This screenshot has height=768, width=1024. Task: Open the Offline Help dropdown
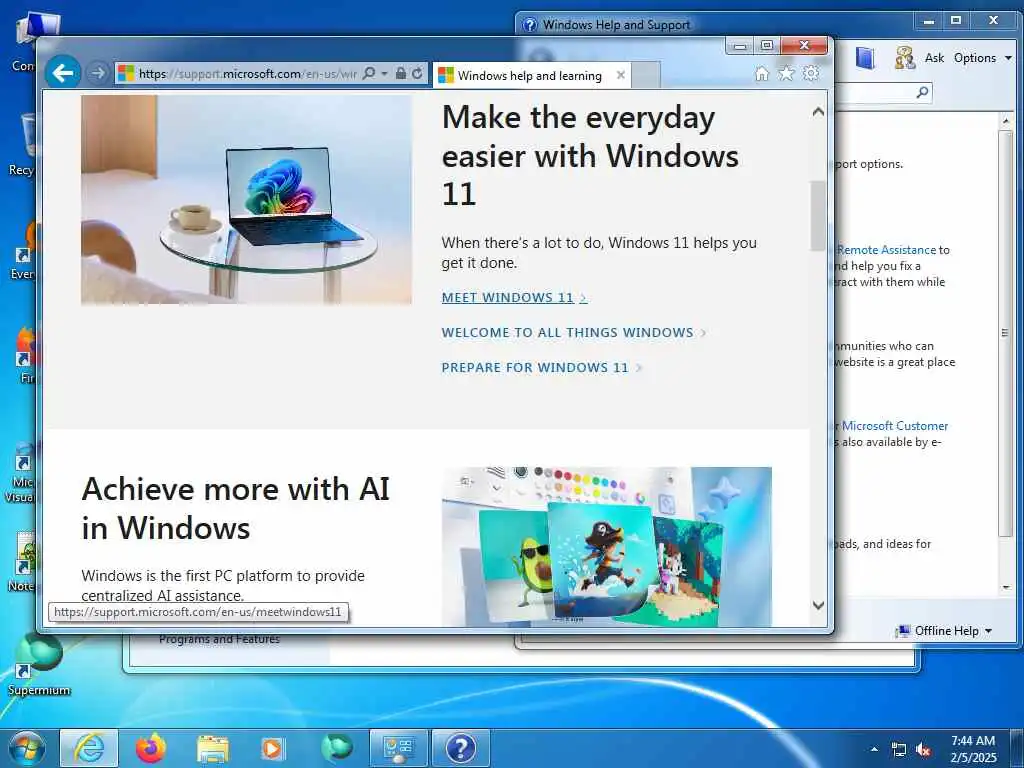click(945, 631)
